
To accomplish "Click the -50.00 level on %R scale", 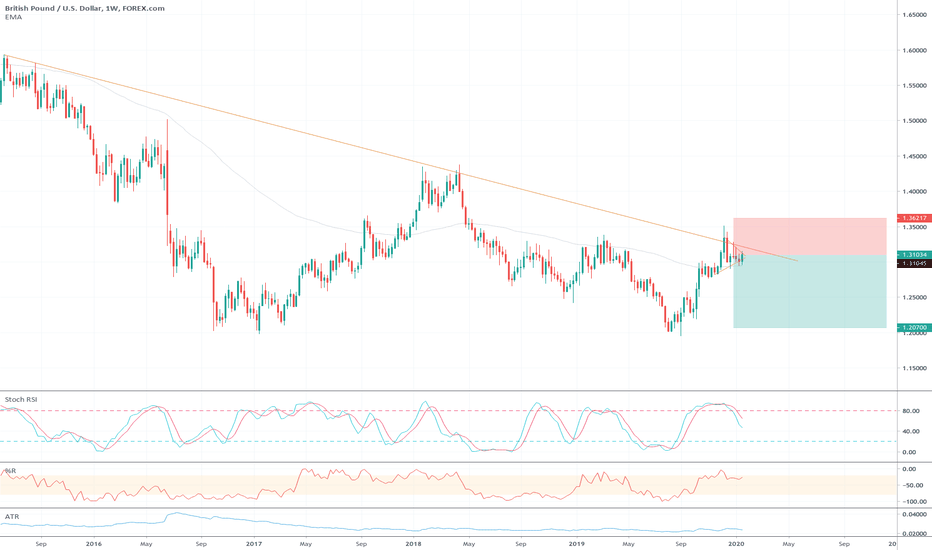I will (x=910, y=483).
